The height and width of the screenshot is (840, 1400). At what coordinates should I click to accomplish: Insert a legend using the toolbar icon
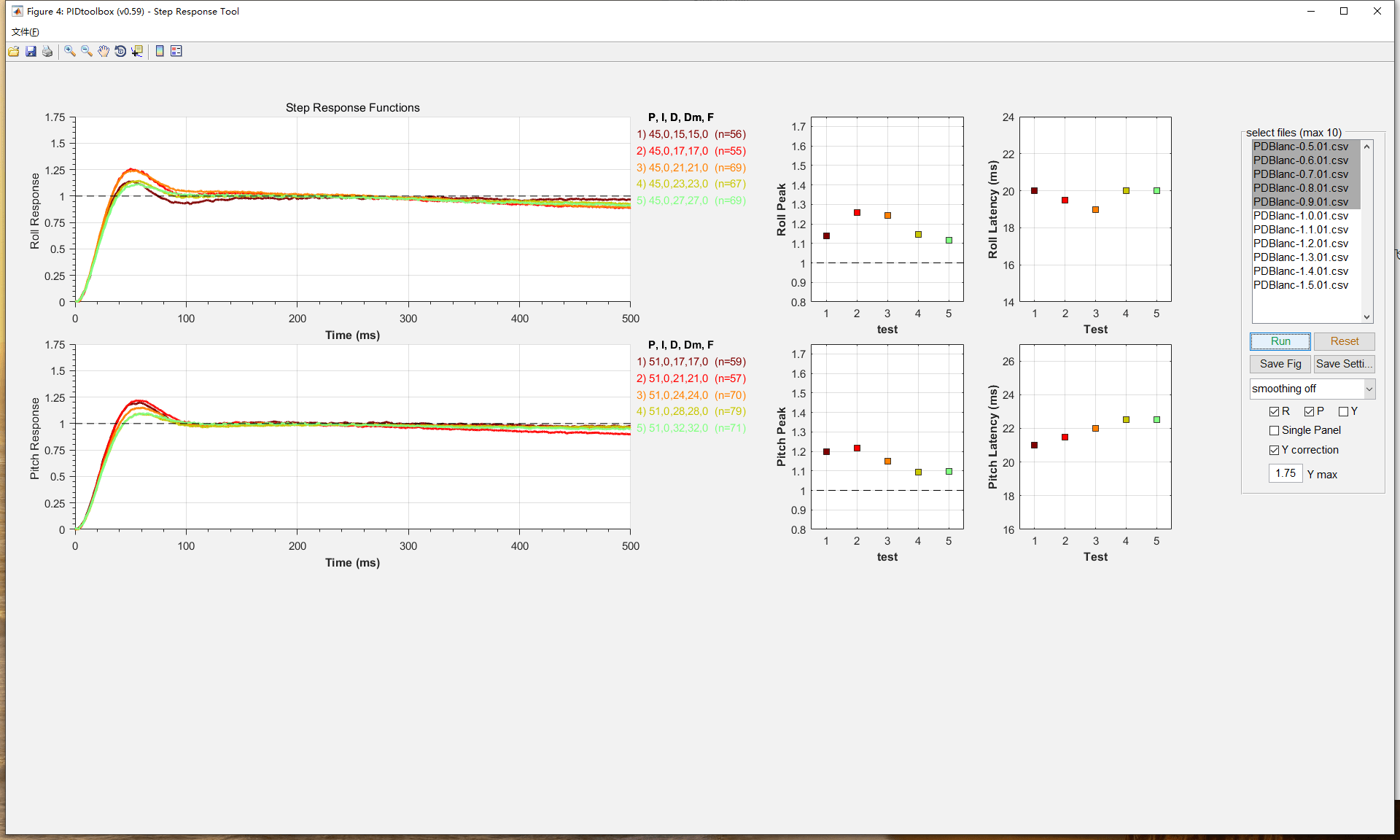[176, 51]
